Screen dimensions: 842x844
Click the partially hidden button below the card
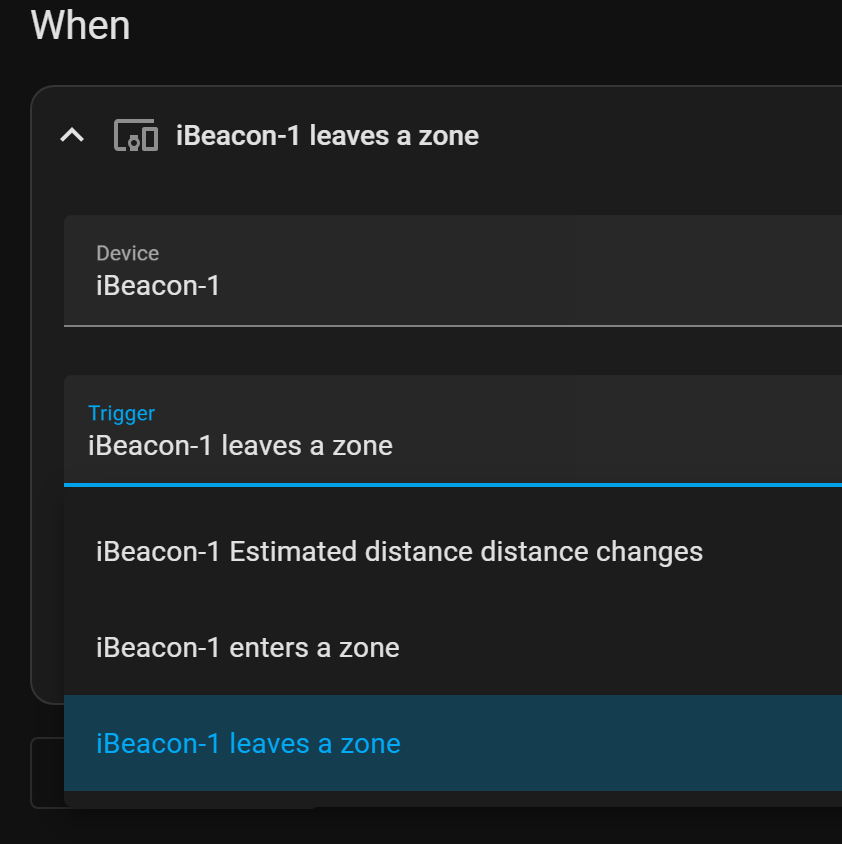click(x=47, y=773)
